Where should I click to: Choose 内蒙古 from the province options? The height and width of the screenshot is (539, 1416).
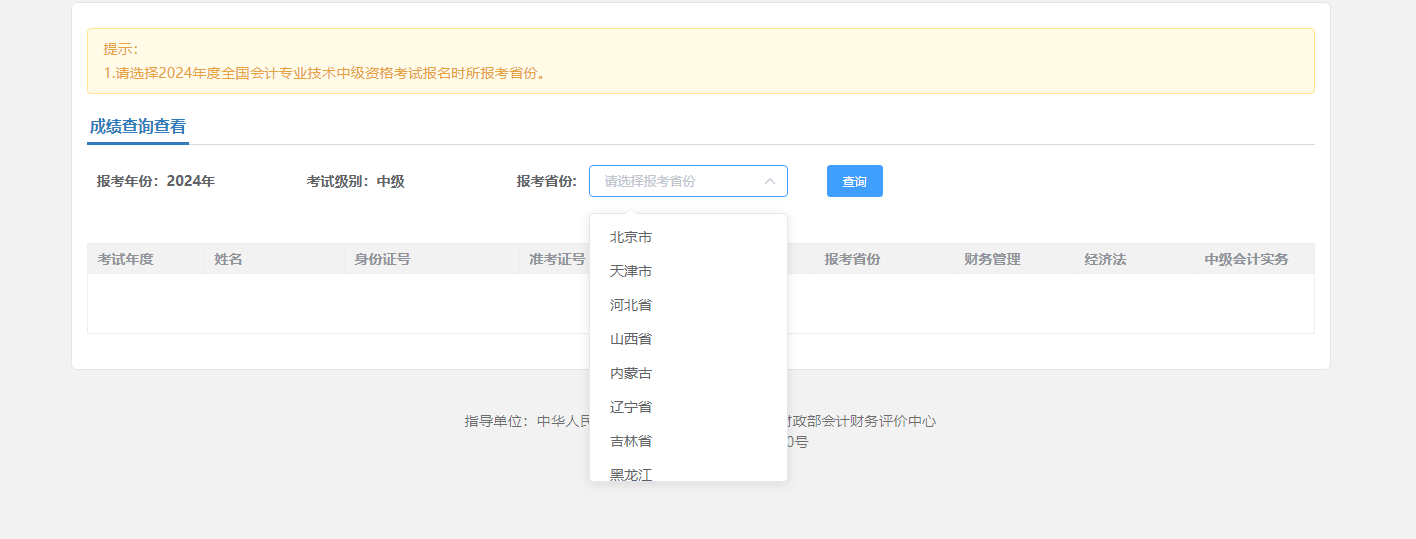click(x=631, y=373)
